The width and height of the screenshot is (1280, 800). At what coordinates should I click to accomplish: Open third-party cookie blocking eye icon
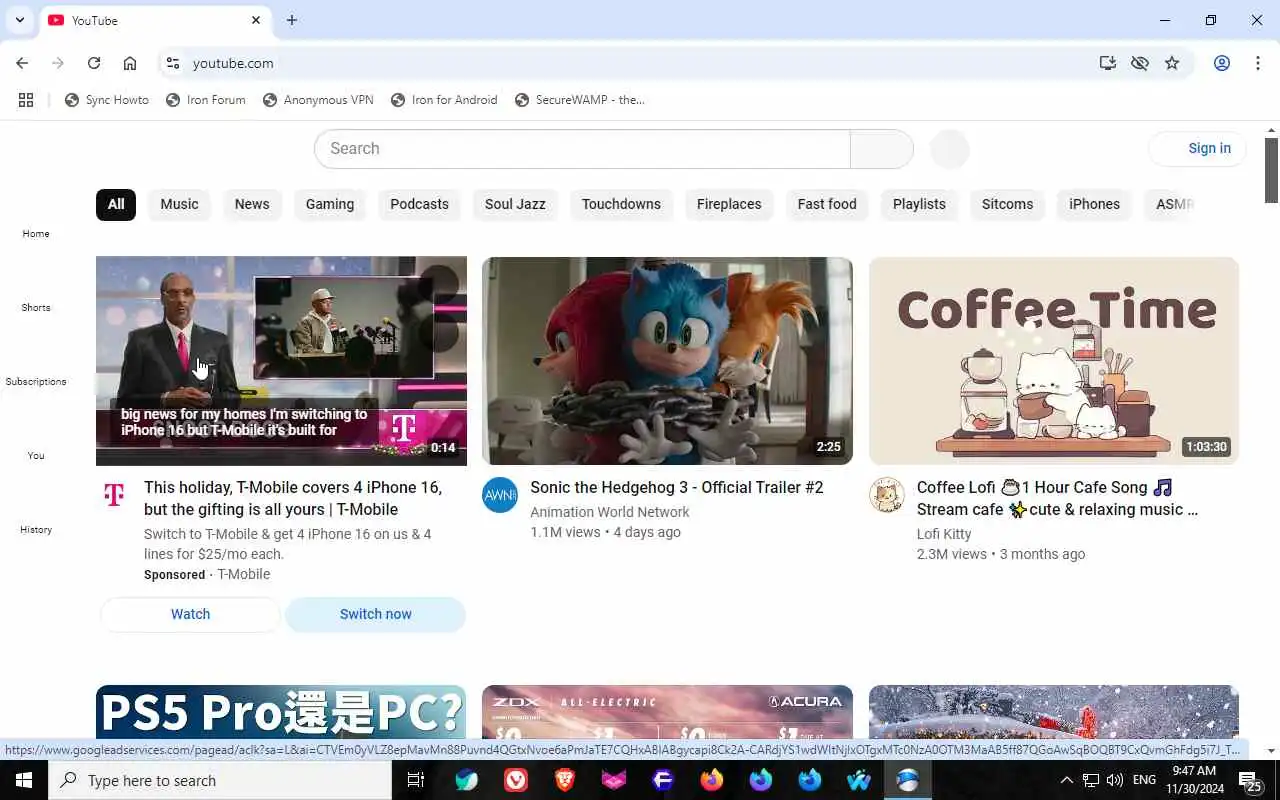(1139, 63)
